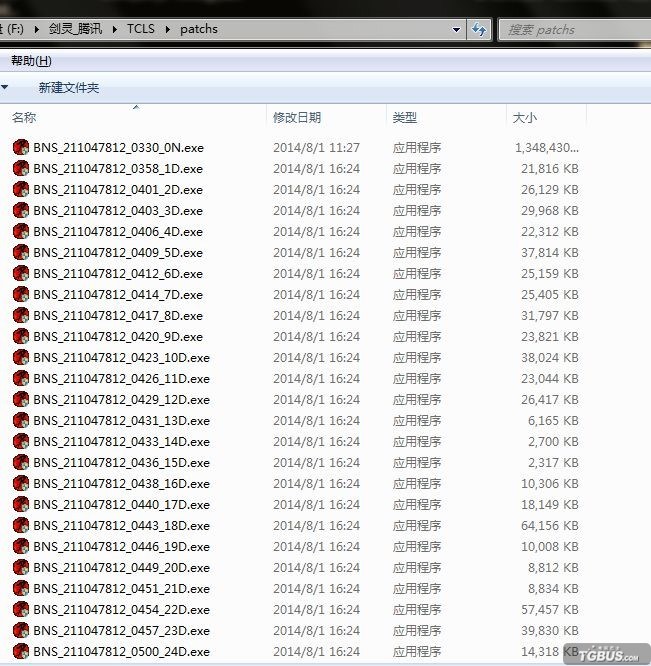Go to TCLS folder in breadcrumb
The image size is (651, 666).
(x=141, y=28)
